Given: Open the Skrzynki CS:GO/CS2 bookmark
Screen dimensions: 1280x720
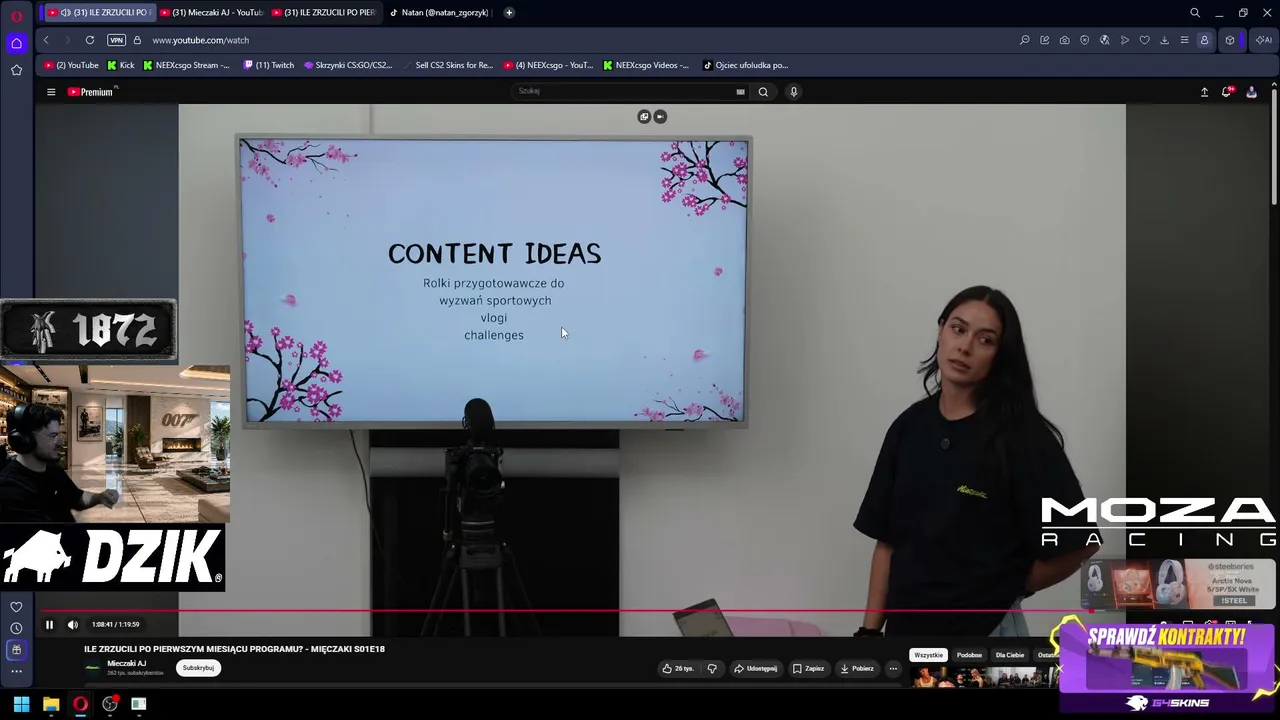Looking at the screenshot, I should [348, 65].
